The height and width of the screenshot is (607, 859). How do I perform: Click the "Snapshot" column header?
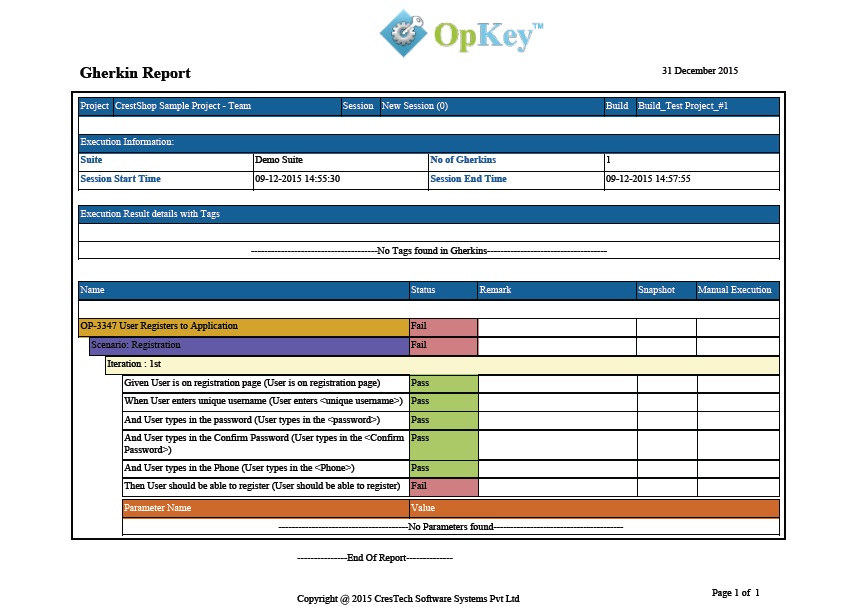666,290
